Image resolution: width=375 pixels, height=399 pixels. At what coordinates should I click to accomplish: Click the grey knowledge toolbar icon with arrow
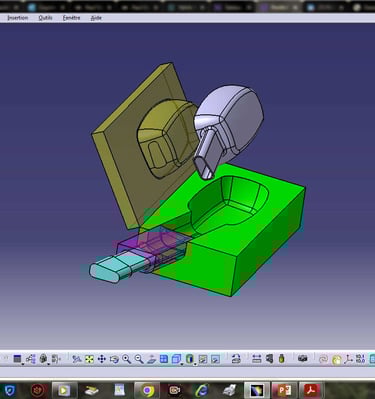point(43,359)
